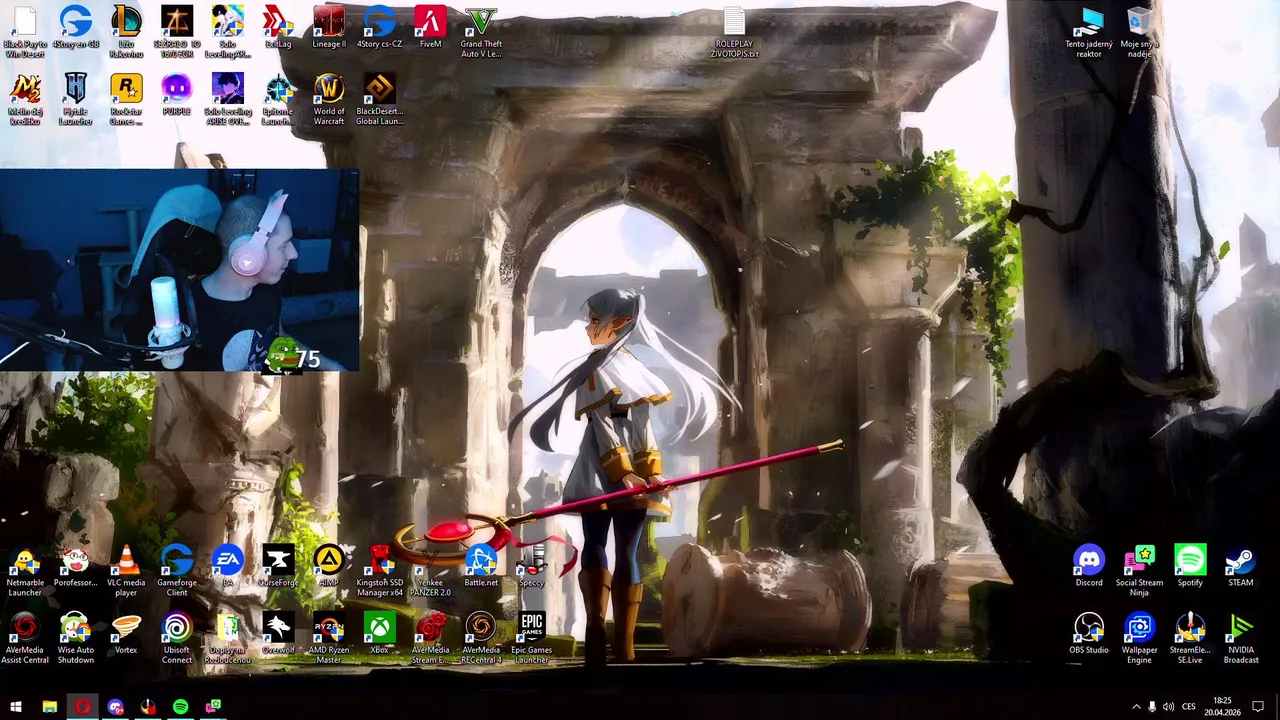Open AVerMedia Stream Engine shortcut
Screen dimensions: 1280x720
tap(430, 638)
